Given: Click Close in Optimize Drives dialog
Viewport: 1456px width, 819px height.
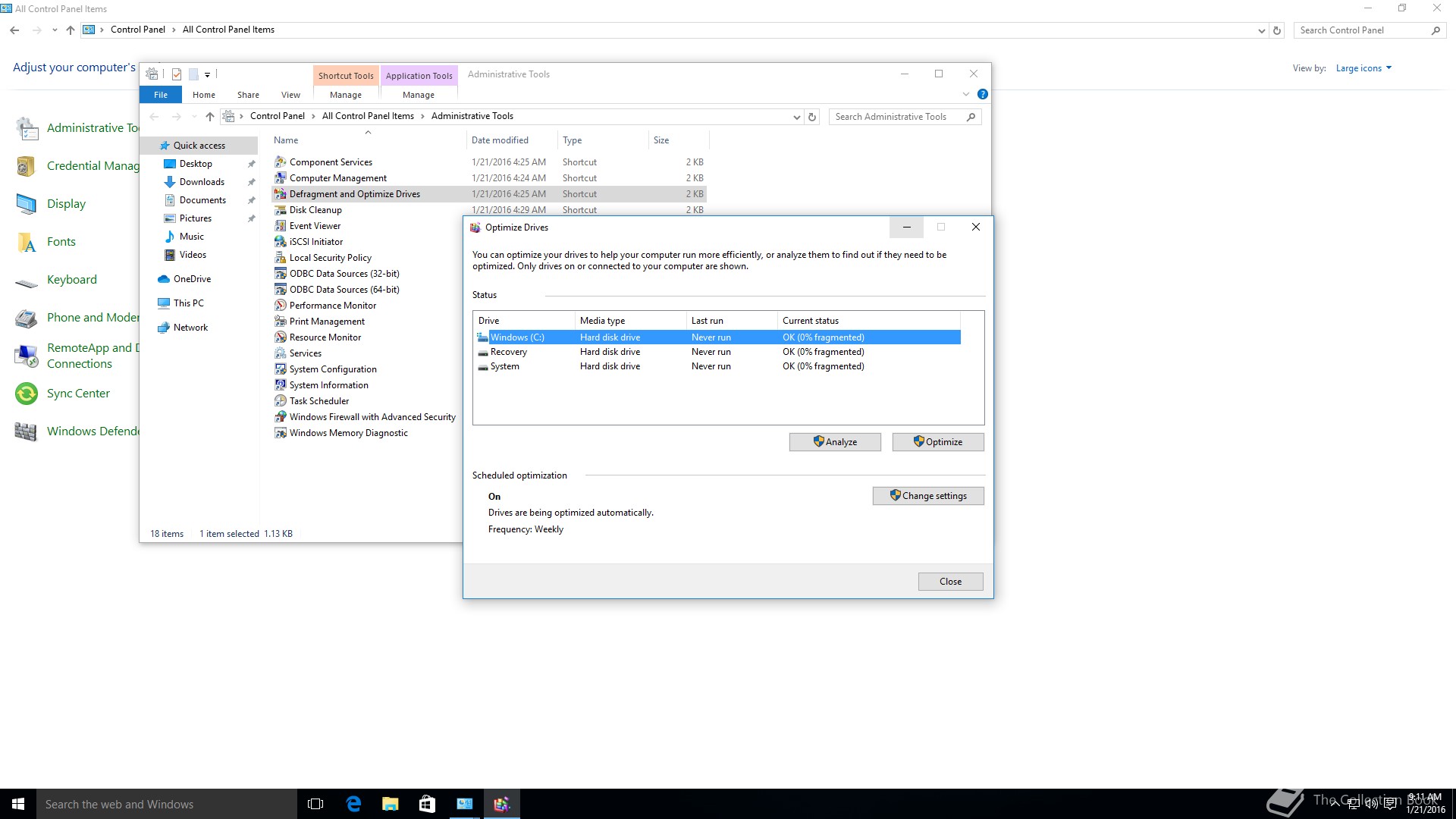Looking at the screenshot, I should (951, 582).
